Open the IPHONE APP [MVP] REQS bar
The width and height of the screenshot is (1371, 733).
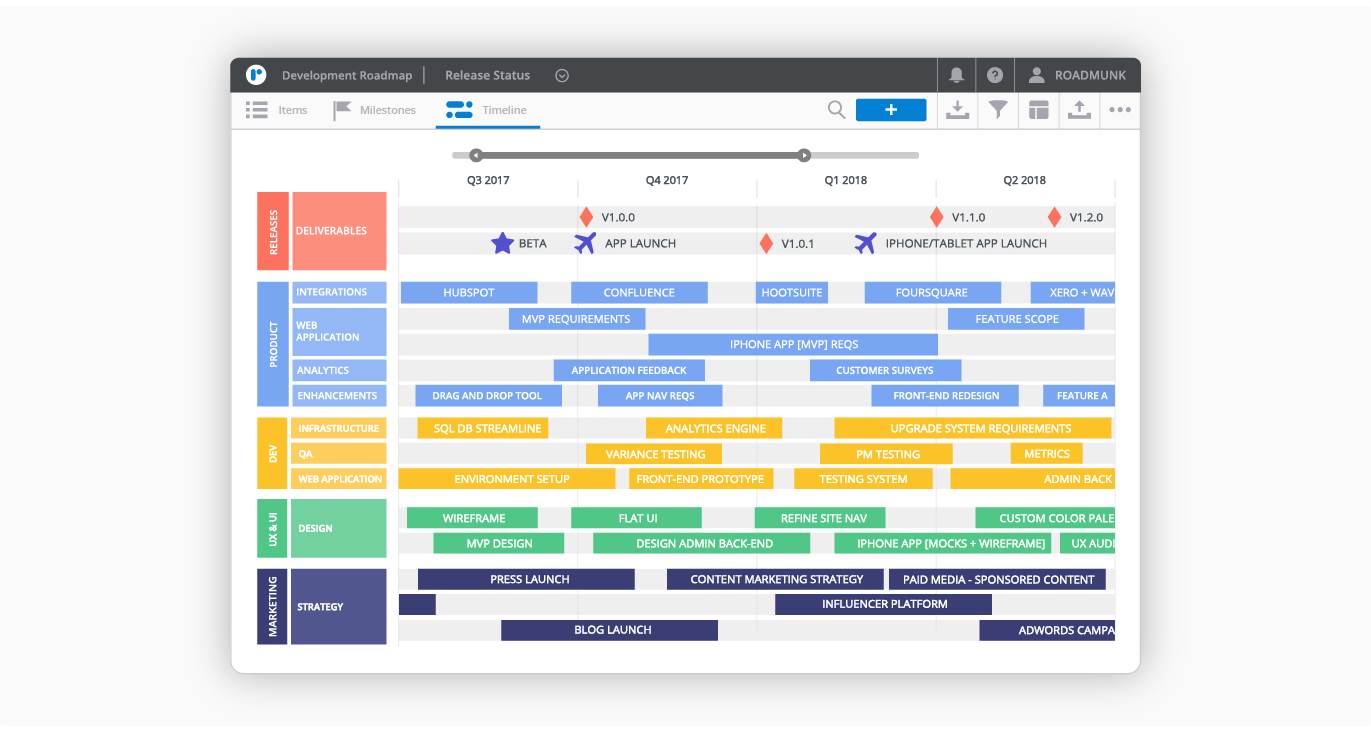(x=793, y=344)
